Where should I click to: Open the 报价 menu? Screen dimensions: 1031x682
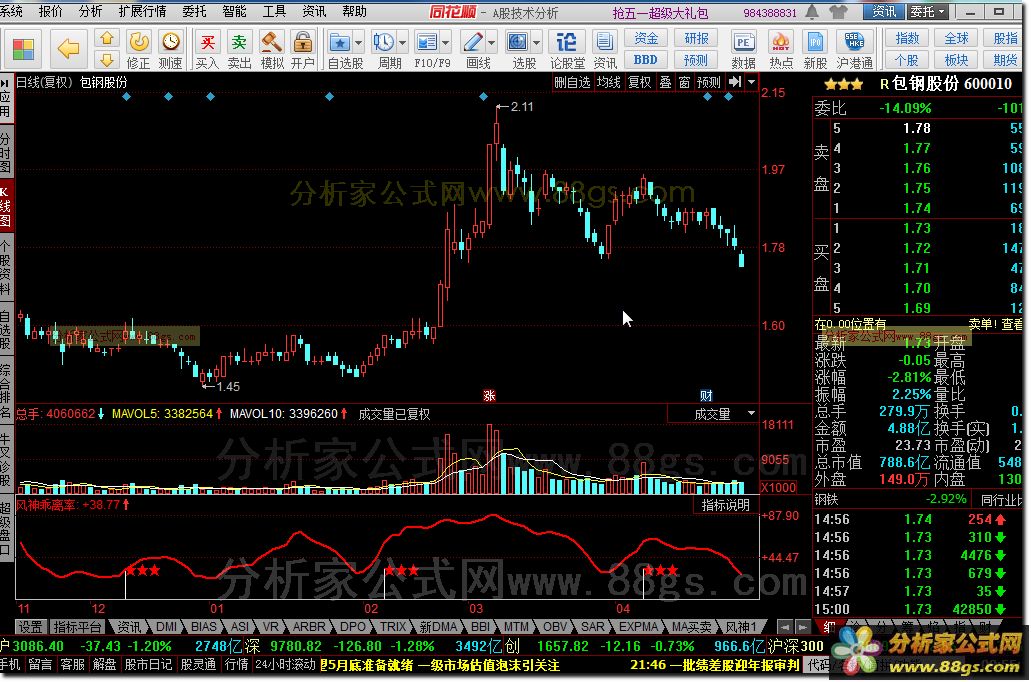click(51, 11)
